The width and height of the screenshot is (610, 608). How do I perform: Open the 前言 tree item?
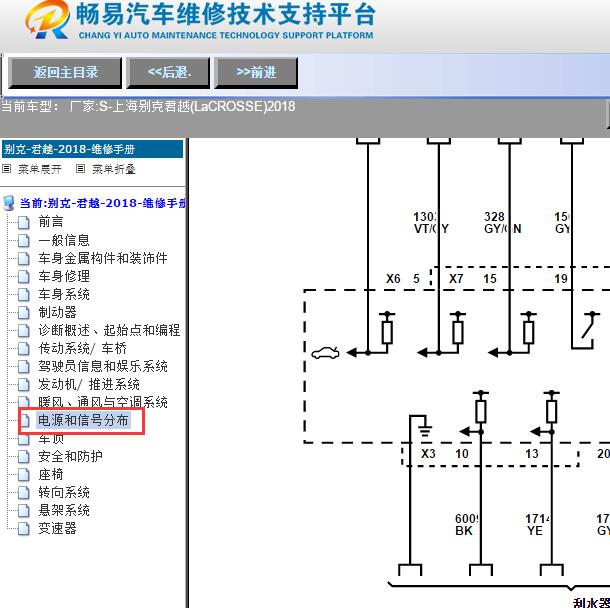pyautogui.click(x=51, y=222)
